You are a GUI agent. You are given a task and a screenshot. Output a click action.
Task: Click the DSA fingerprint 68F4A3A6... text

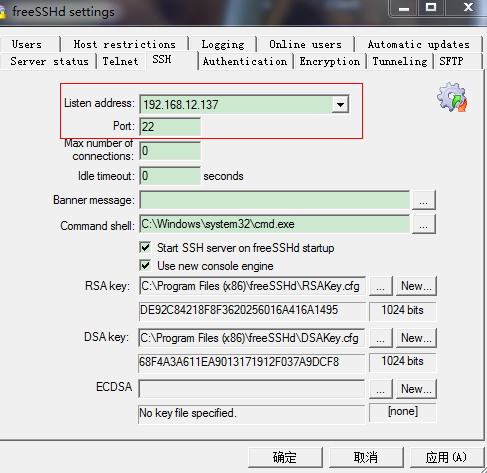(239, 362)
